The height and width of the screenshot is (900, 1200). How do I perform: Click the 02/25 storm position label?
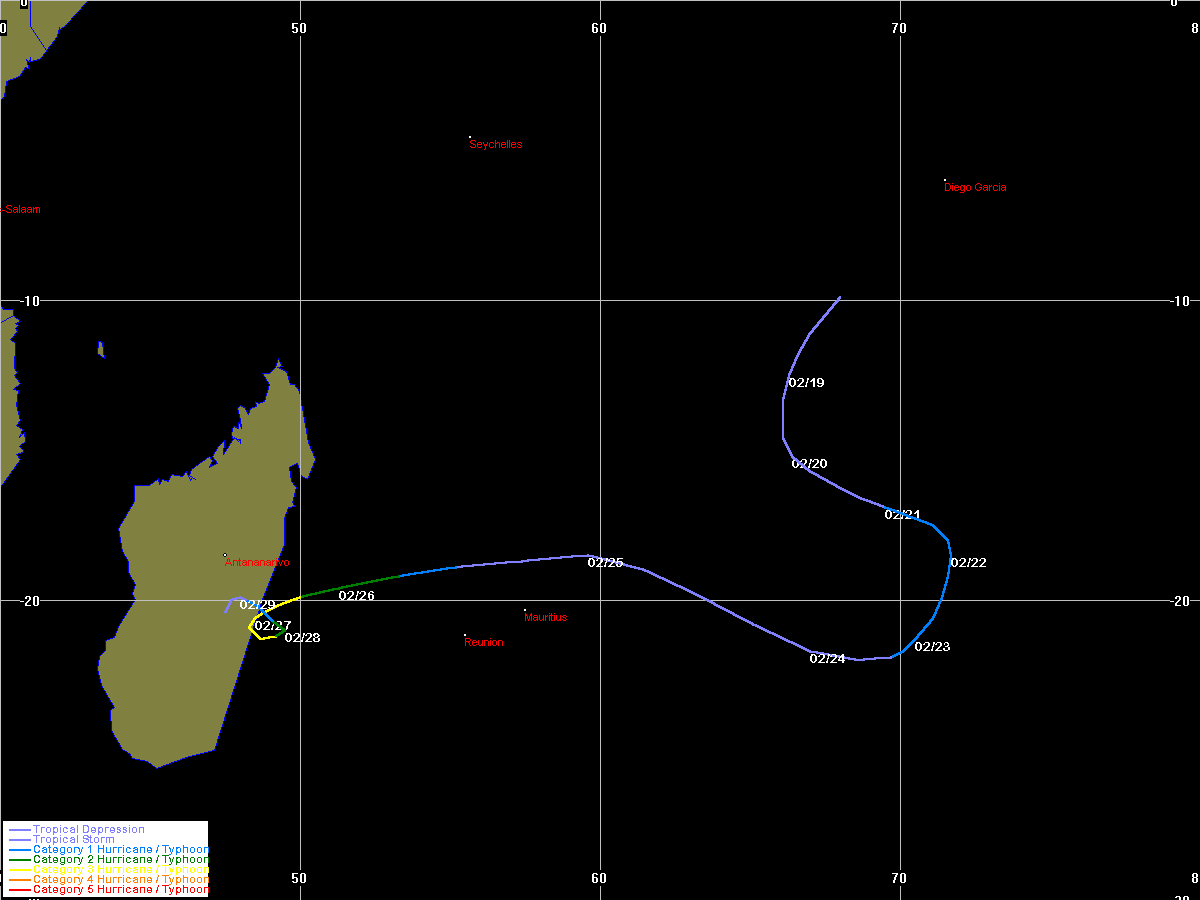pos(605,563)
